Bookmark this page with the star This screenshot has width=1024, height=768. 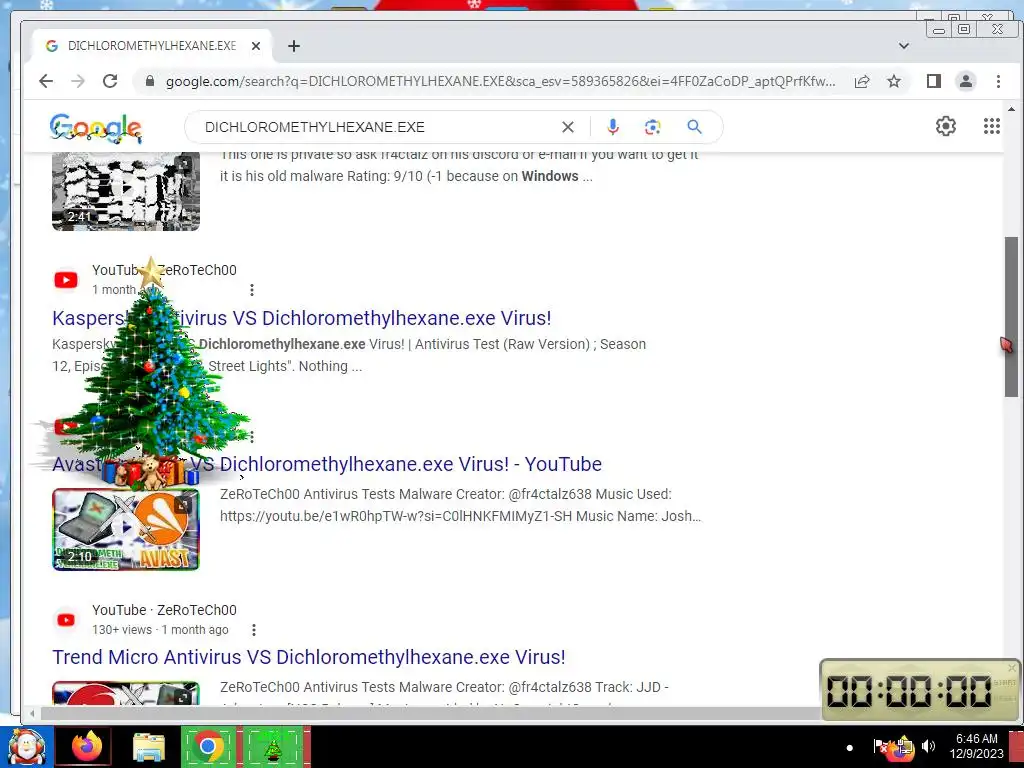(x=894, y=81)
